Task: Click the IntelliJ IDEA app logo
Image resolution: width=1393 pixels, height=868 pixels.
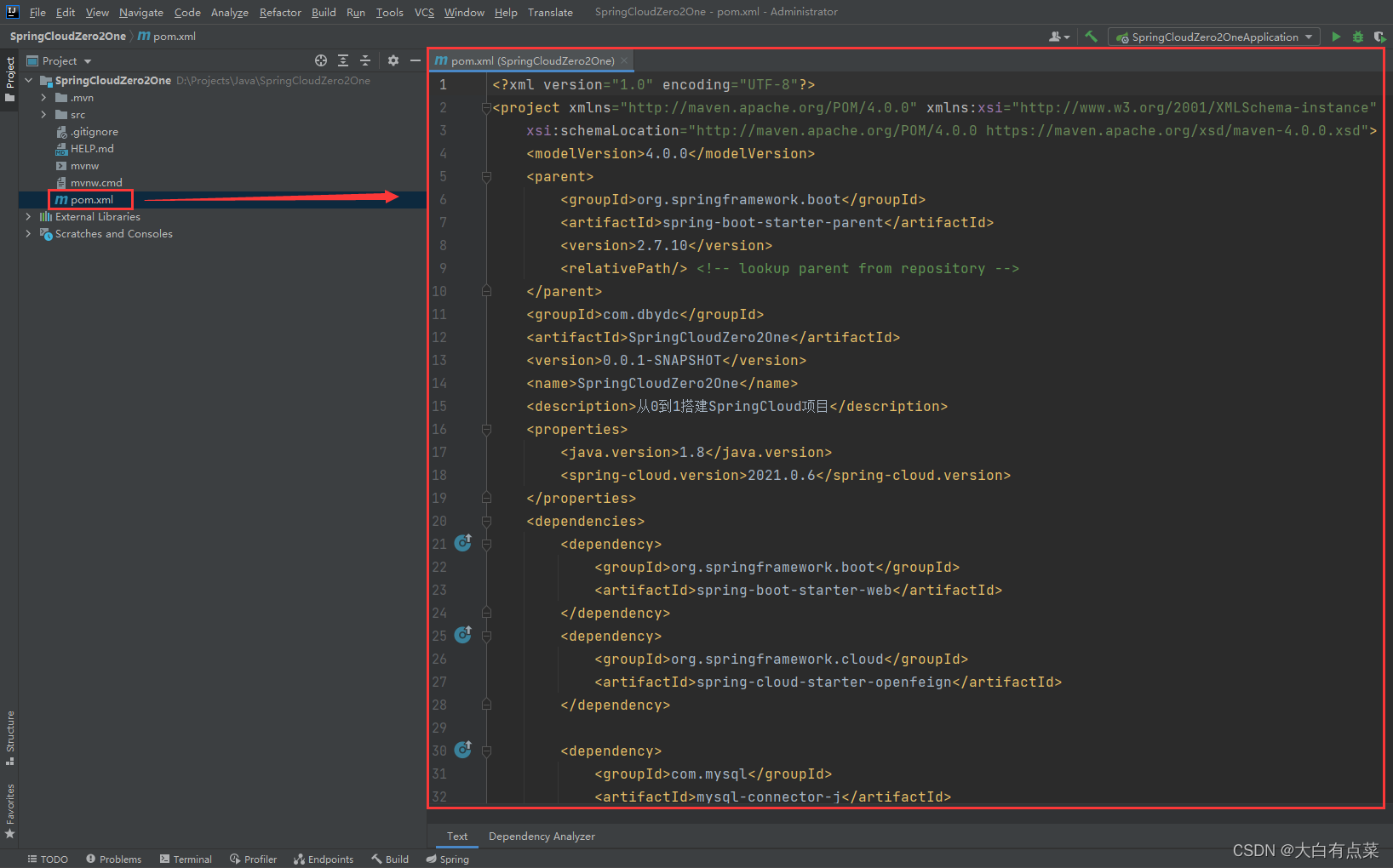Action: pyautogui.click(x=12, y=12)
